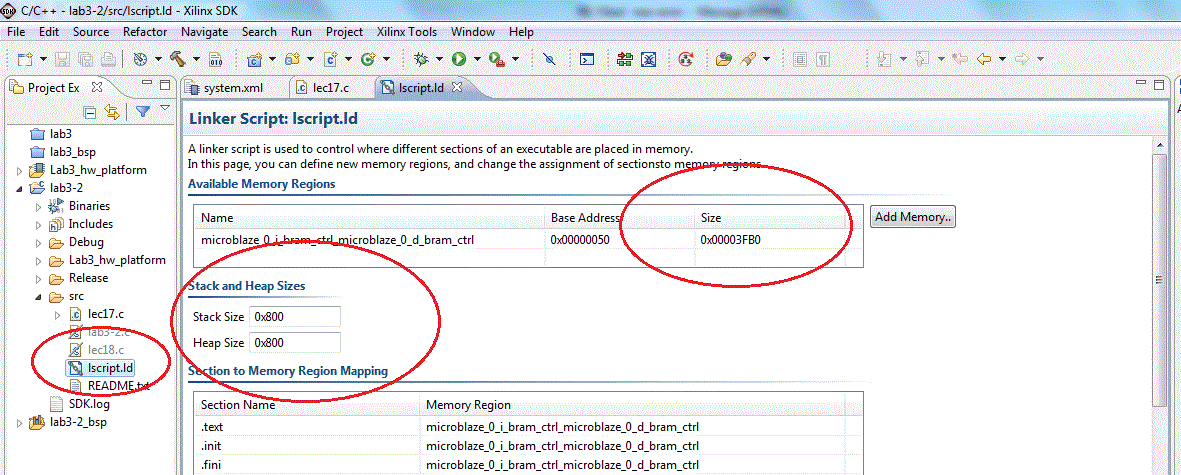Image resolution: width=1181 pixels, height=475 pixels.
Task: Click the Debug bug icon
Action: pyautogui.click(x=422, y=60)
